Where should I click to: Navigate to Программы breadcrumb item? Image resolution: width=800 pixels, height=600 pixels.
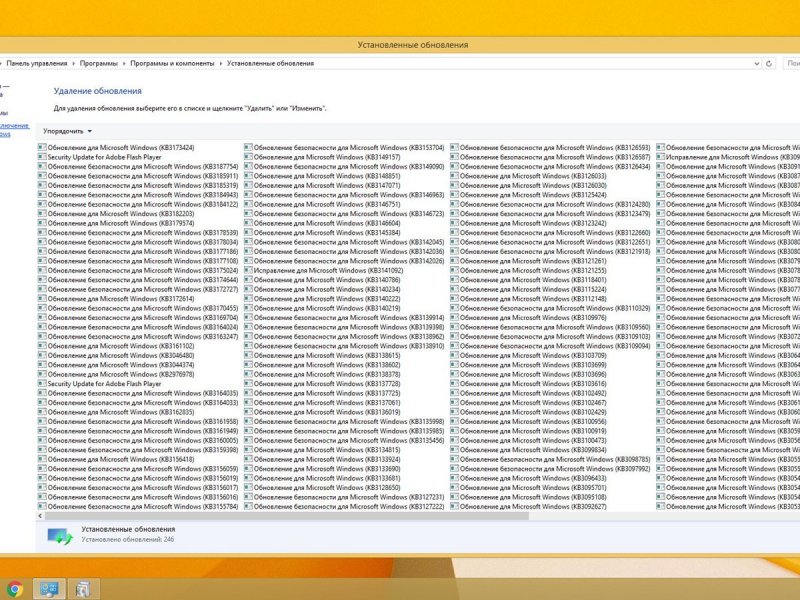(x=98, y=63)
